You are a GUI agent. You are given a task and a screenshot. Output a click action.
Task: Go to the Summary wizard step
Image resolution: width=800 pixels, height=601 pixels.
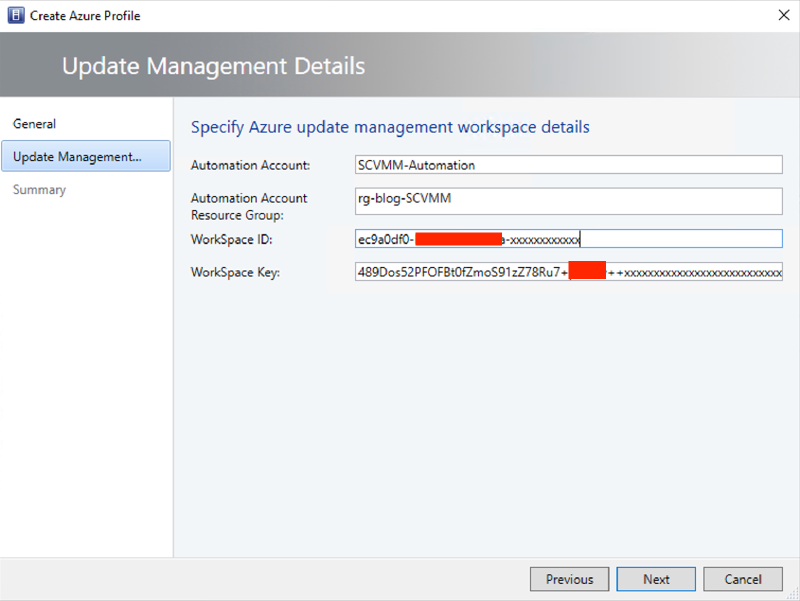pyautogui.click(x=39, y=190)
